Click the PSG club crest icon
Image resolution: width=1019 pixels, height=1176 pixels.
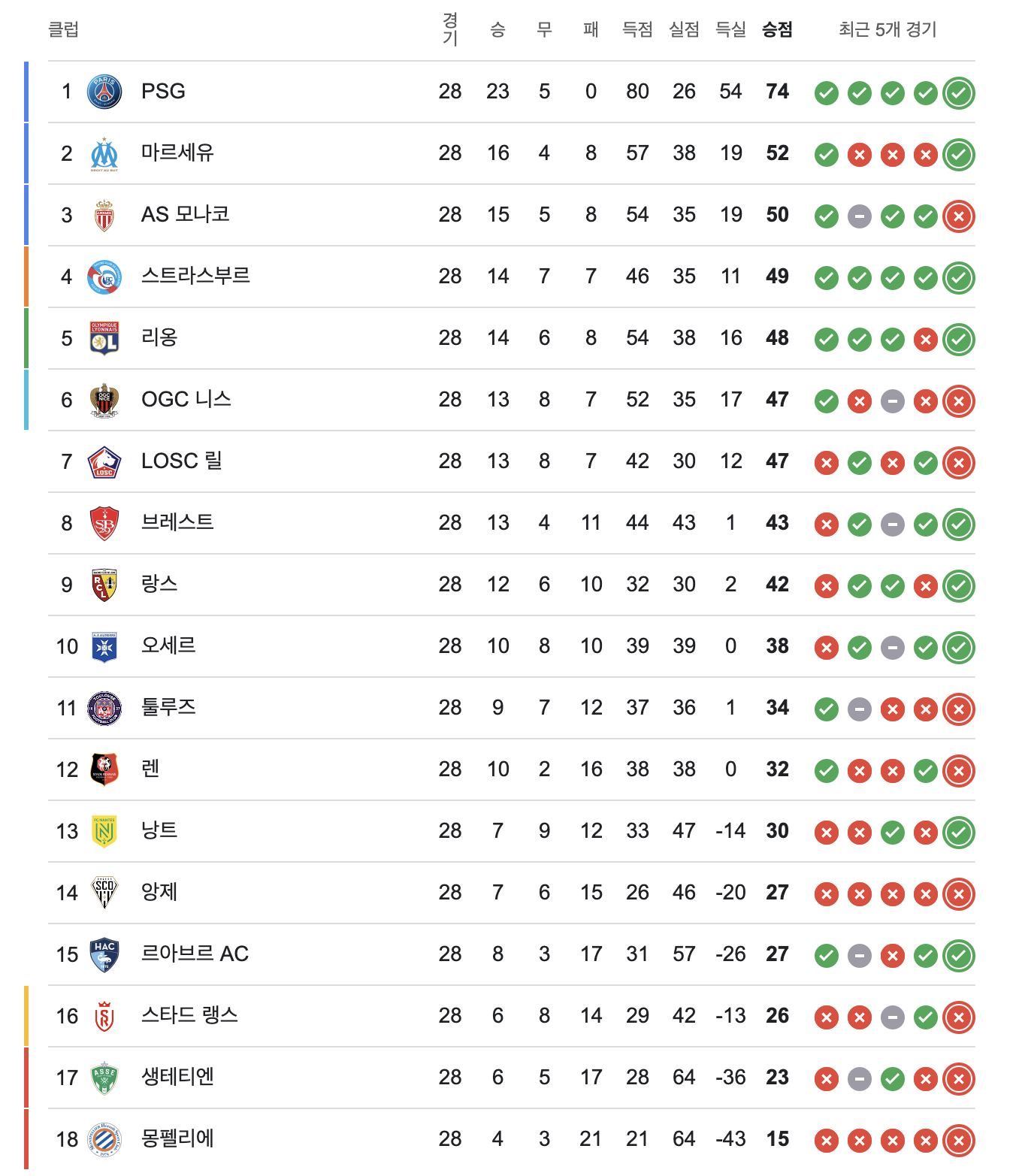point(104,92)
